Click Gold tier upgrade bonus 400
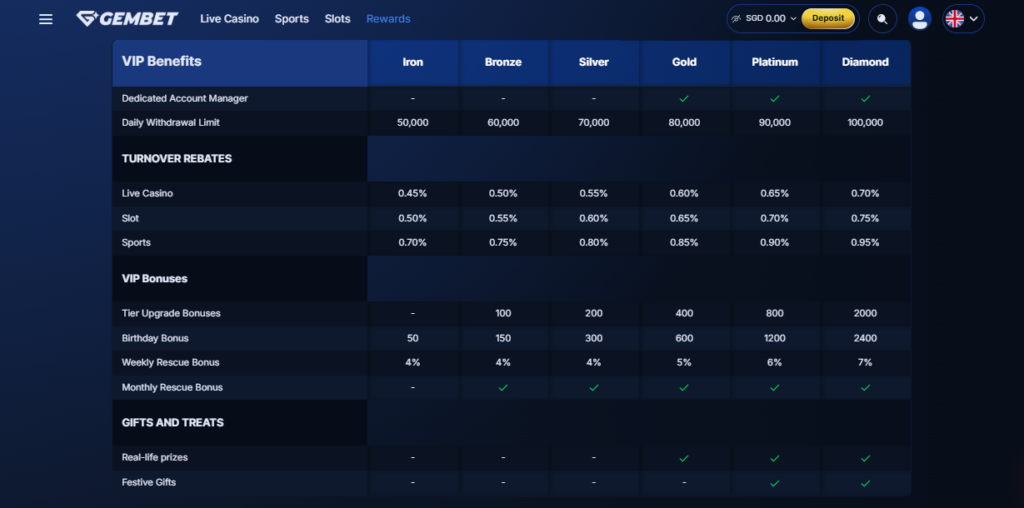1024x508 pixels. (684, 313)
